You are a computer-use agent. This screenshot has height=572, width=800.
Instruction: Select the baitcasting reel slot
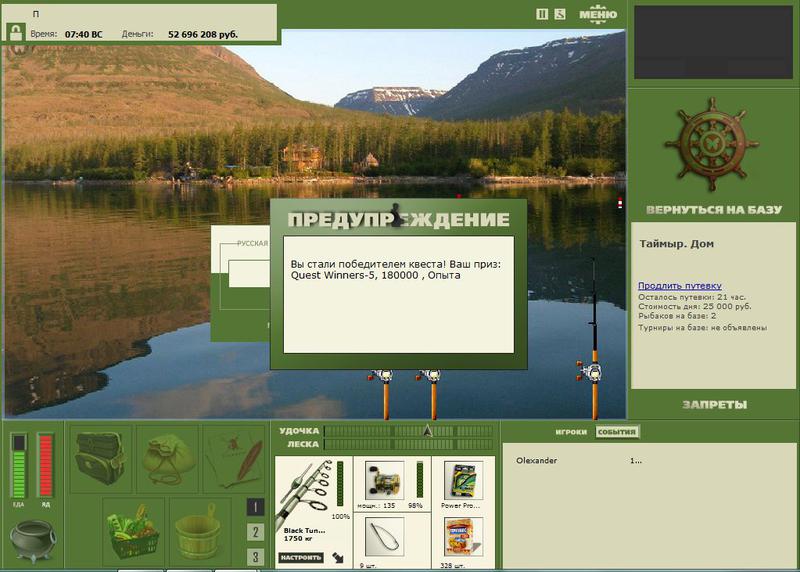click(384, 480)
